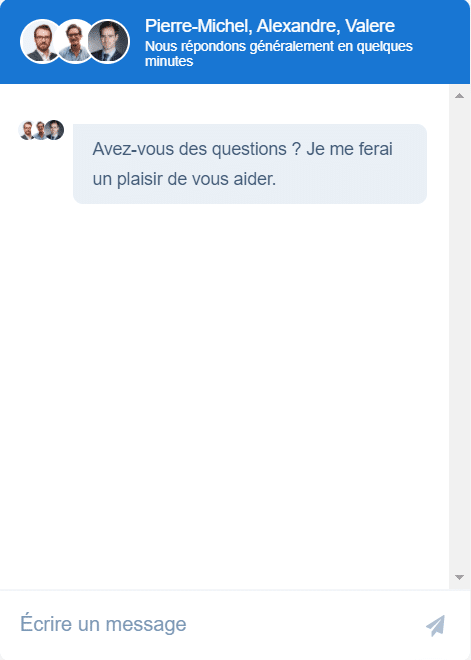The width and height of the screenshot is (471, 660).
Task: Click the scrollbar down arrow
Action: [459, 577]
